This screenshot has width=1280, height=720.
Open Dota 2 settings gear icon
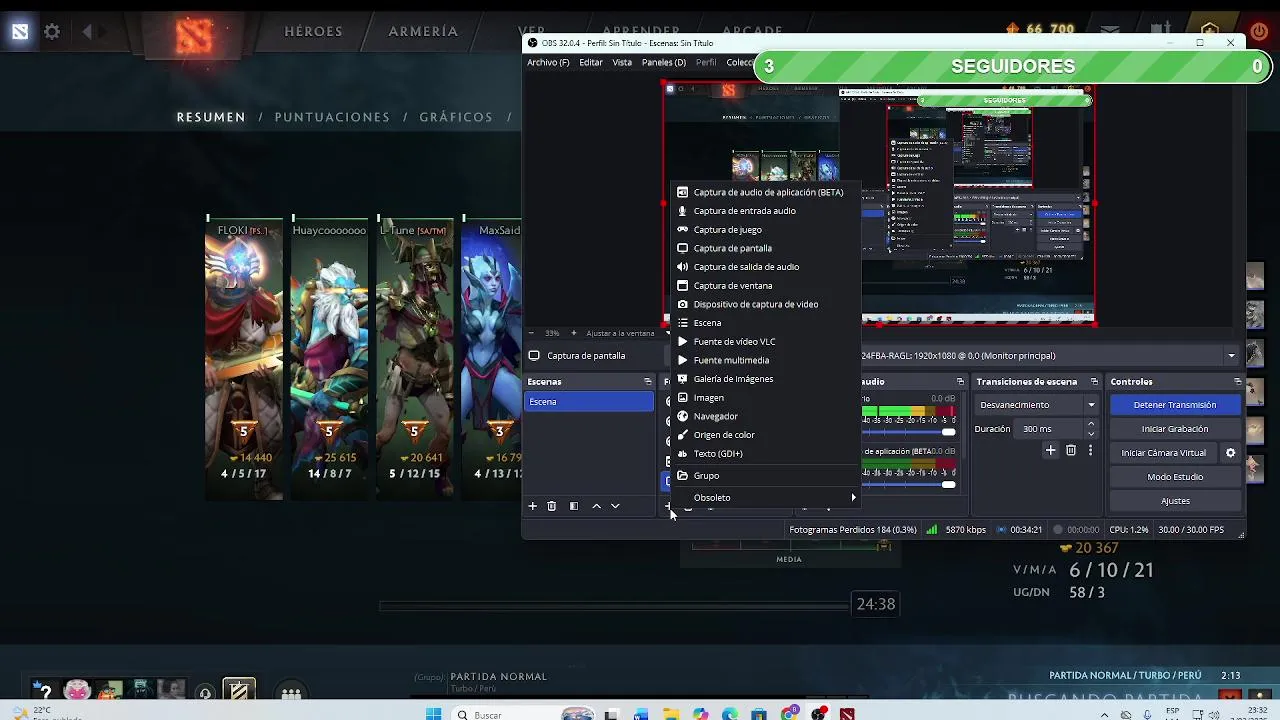point(52,31)
